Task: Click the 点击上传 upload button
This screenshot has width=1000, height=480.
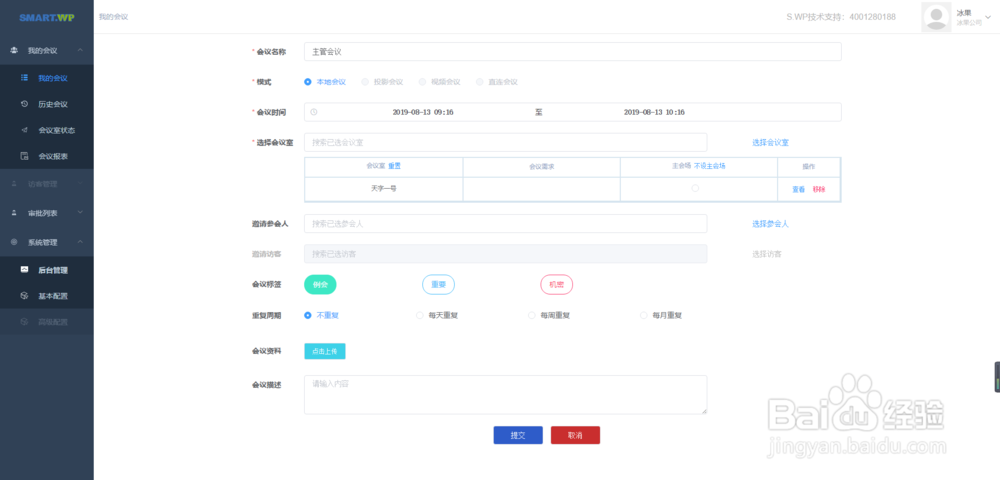Action: [325, 351]
